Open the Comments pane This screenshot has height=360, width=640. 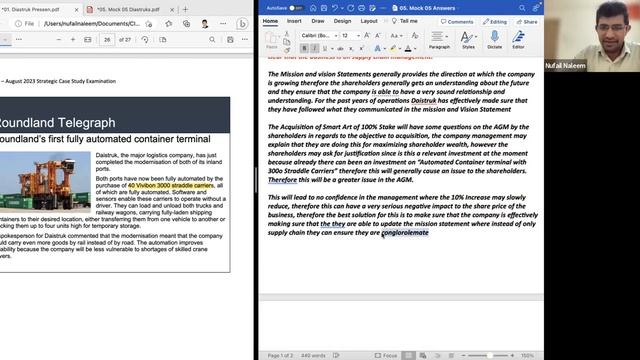[457, 22]
